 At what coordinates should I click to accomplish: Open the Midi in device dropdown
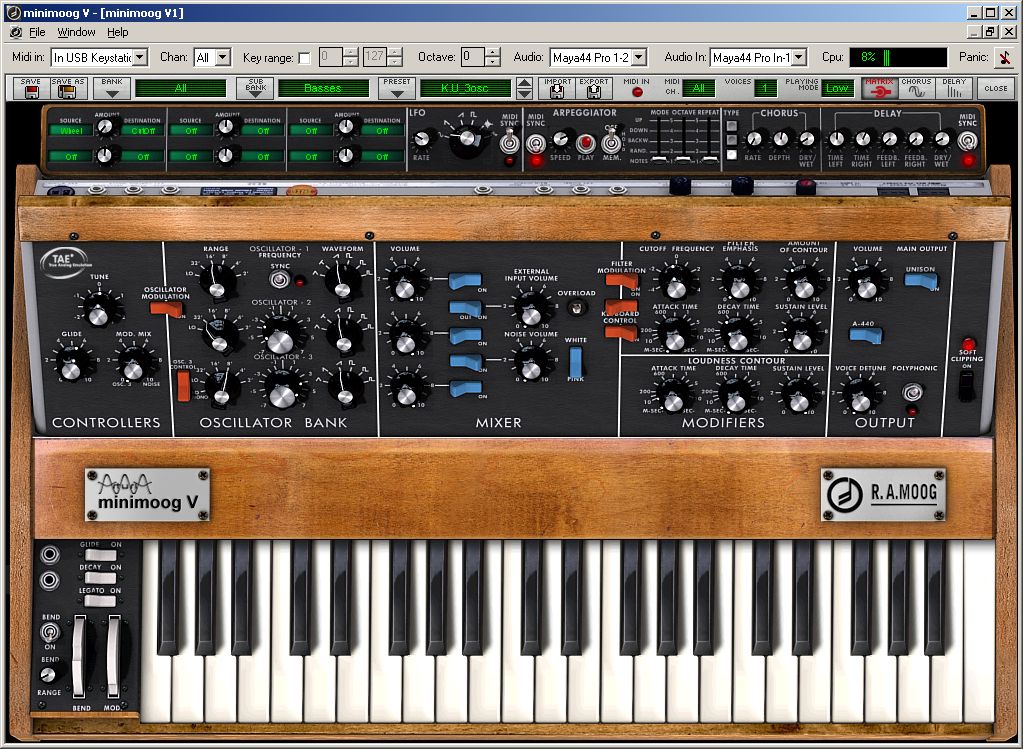pos(141,58)
